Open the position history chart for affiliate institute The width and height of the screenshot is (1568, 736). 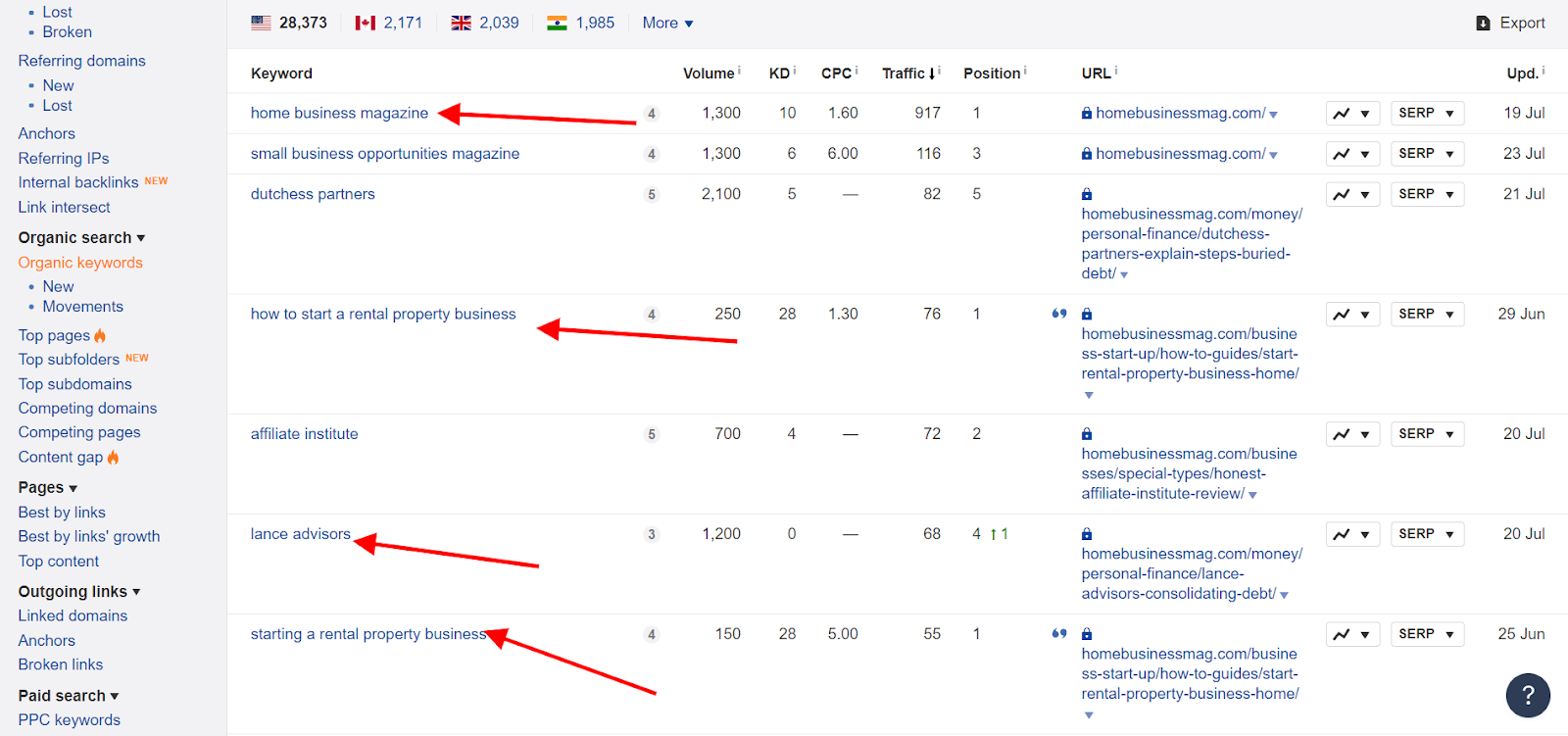coord(1353,434)
